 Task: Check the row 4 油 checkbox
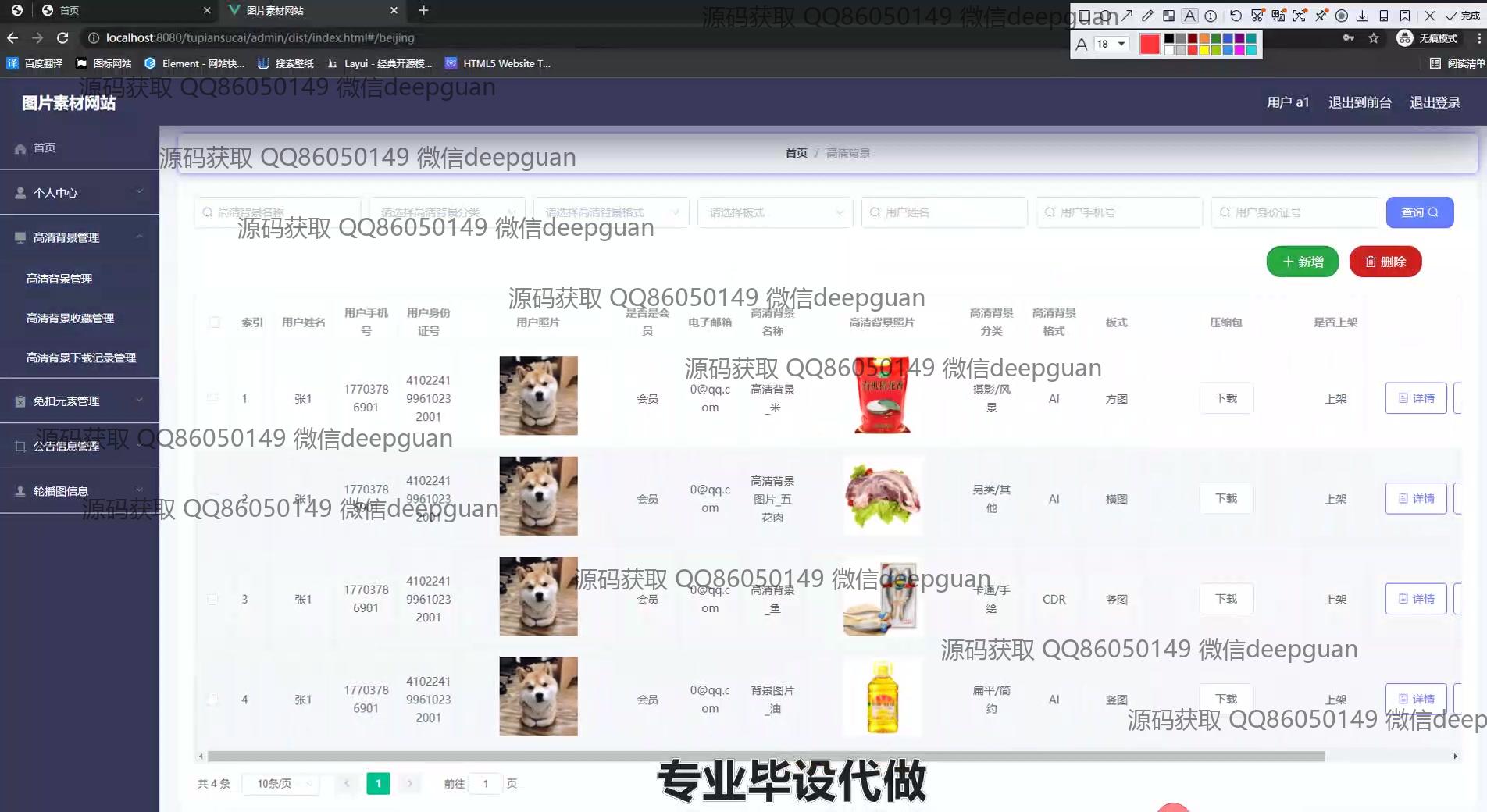point(212,699)
